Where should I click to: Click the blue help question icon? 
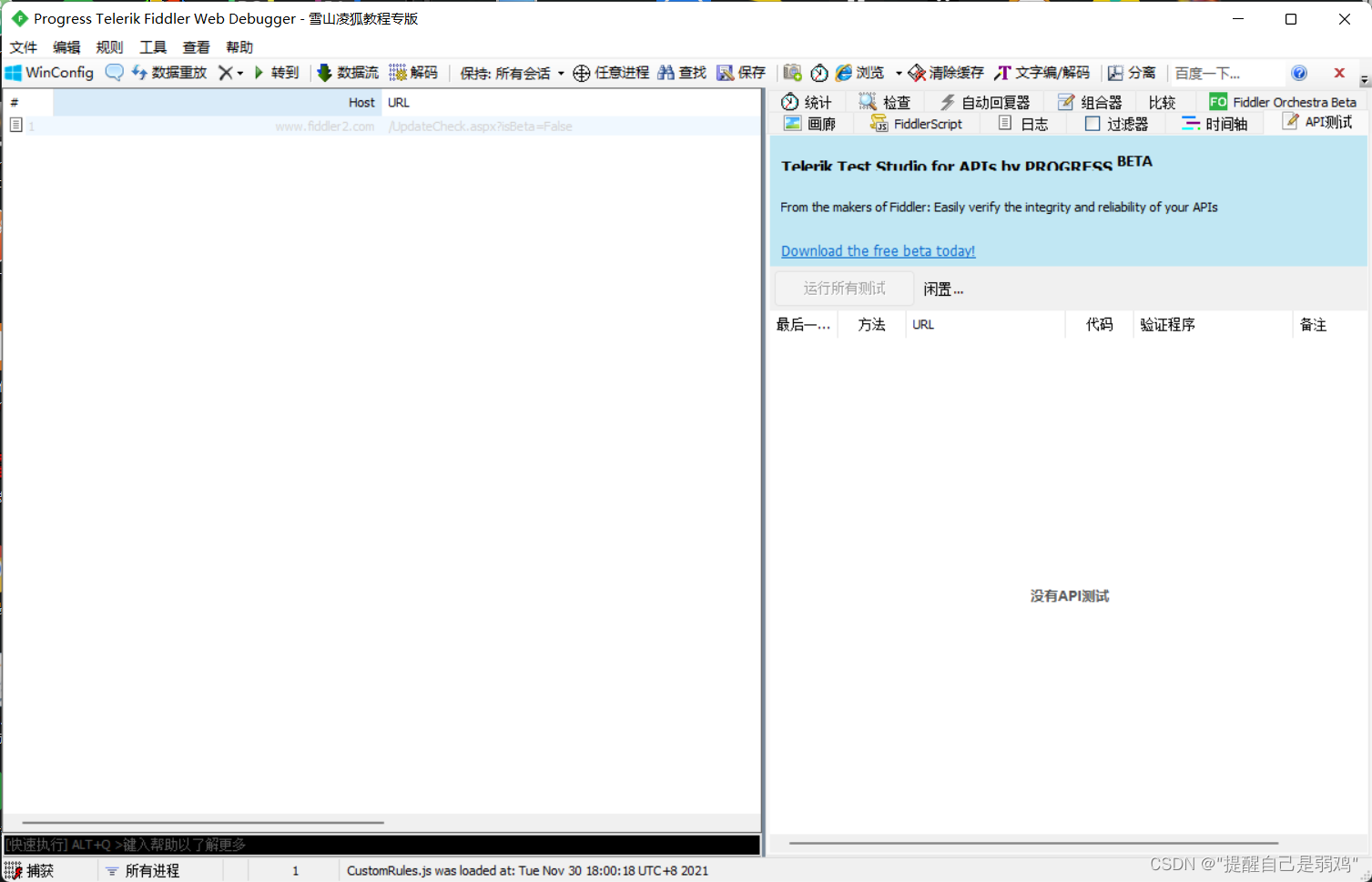click(1299, 73)
